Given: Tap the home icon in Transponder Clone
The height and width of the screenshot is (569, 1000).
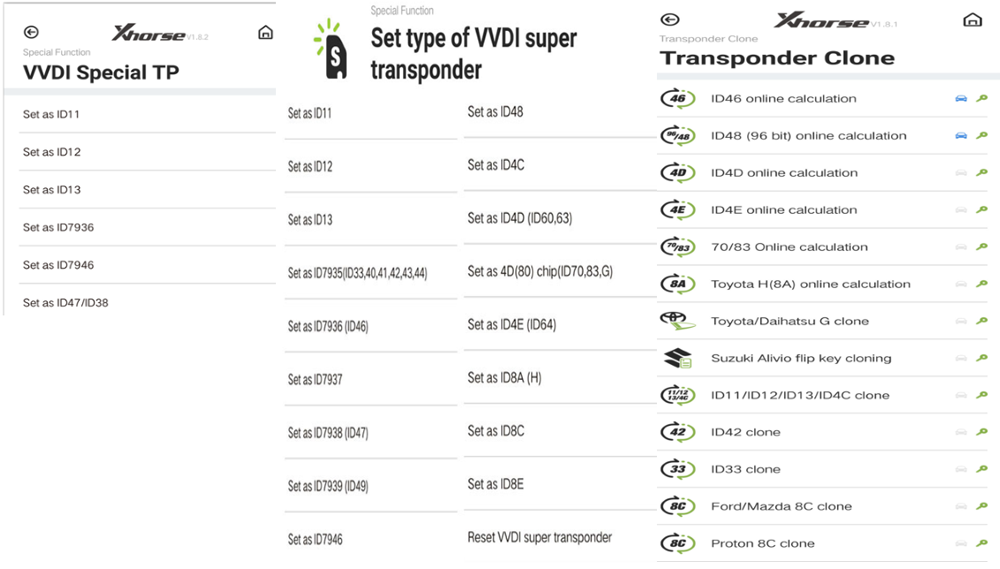Looking at the screenshot, I should click(971, 20).
